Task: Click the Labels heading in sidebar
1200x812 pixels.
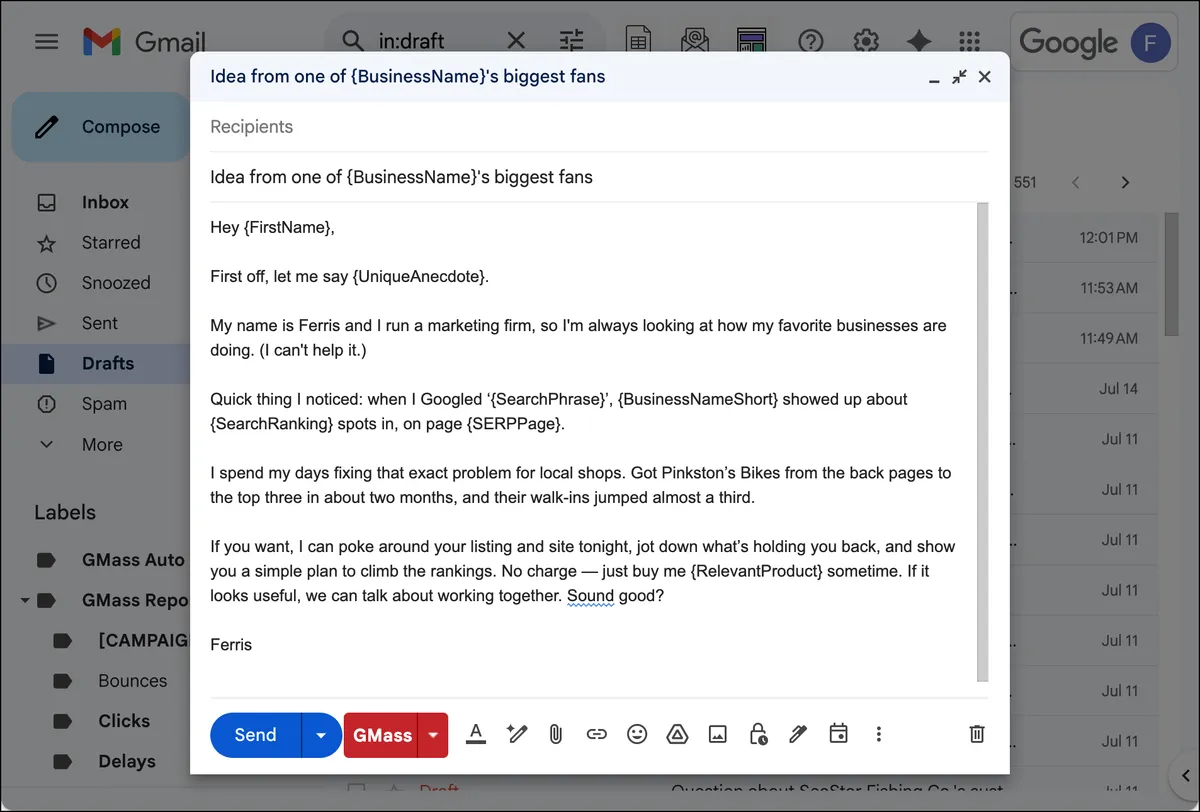Action: (x=65, y=512)
